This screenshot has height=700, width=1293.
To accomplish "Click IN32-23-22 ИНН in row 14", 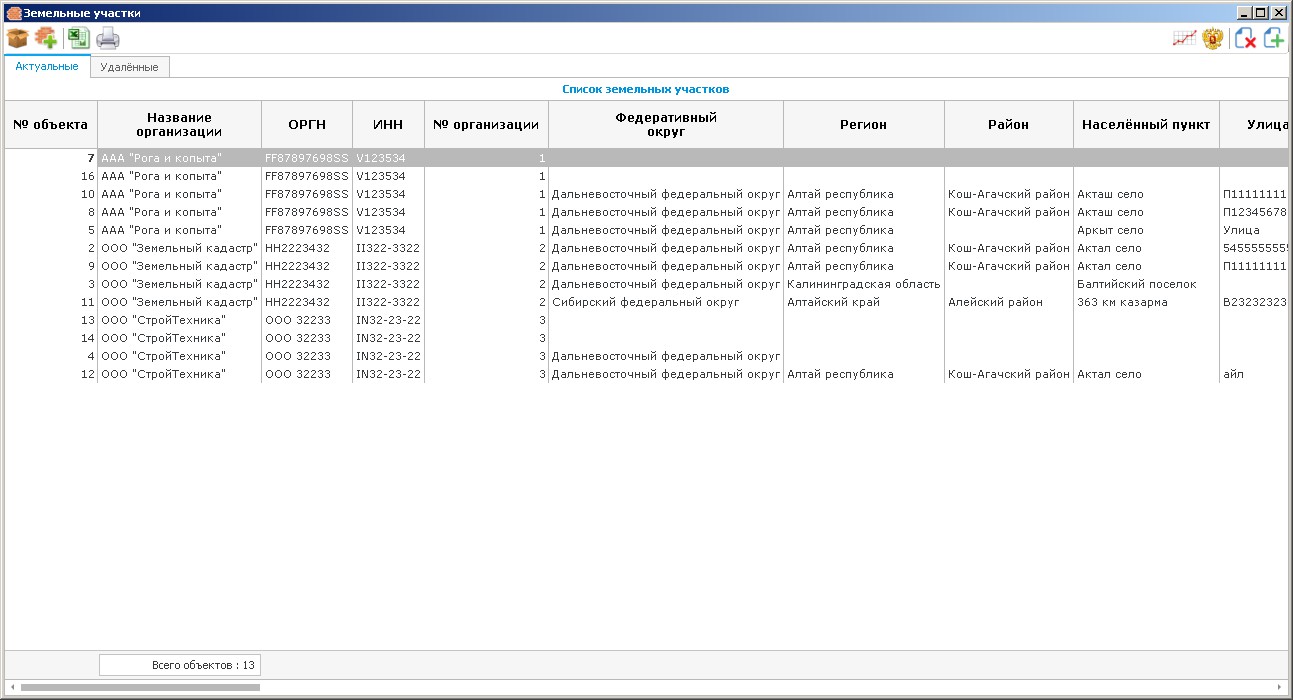I will 388,338.
